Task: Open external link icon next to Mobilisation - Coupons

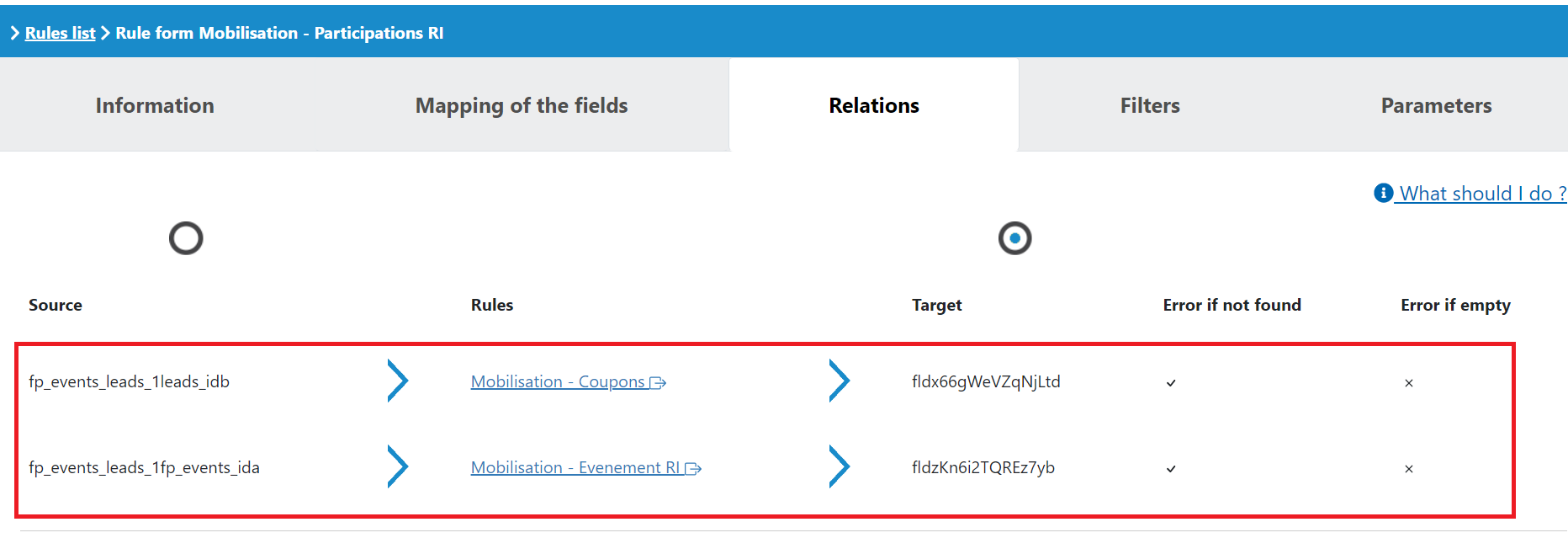Action: [659, 381]
